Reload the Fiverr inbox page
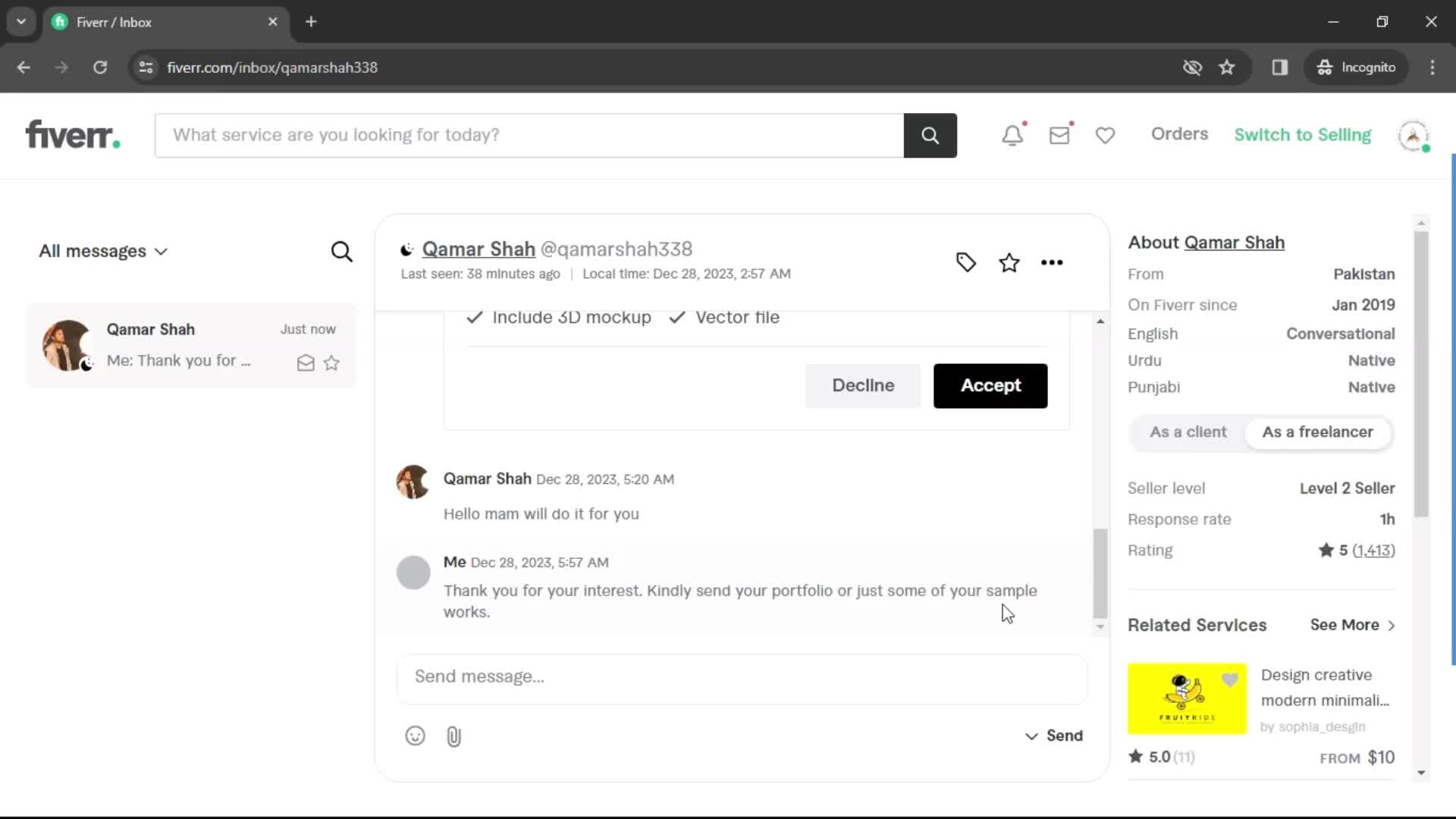Screen dimensions: 1456x819 click(x=99, y=67)
